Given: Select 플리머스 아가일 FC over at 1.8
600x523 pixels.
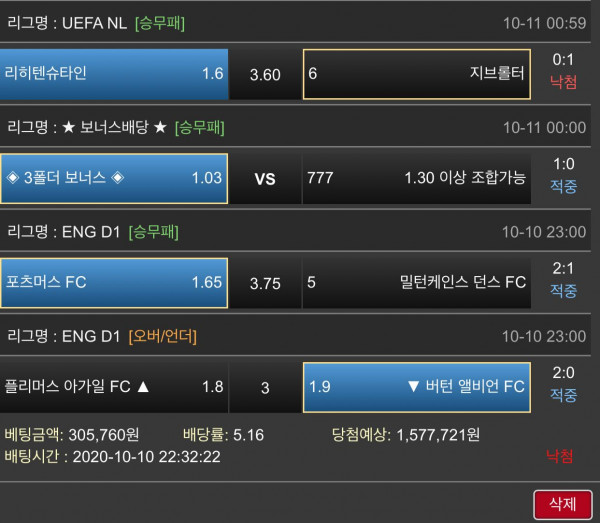Looking at the screenshot, I should click(x=114, y=386).
